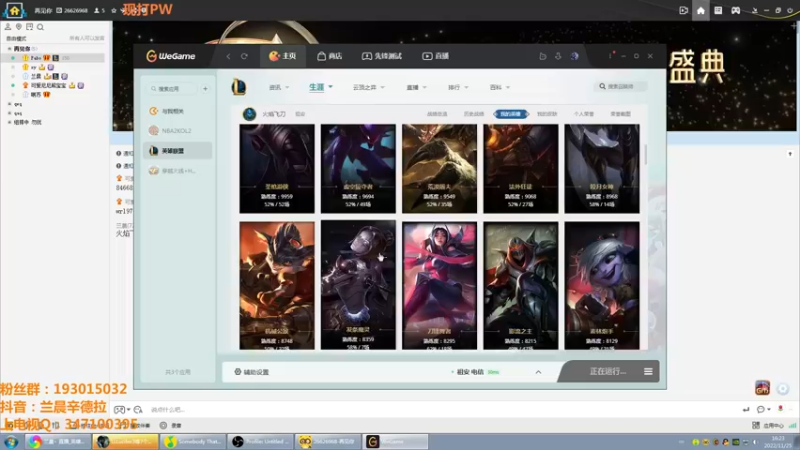Click WeGame user avatar in header

coord(574,56)
